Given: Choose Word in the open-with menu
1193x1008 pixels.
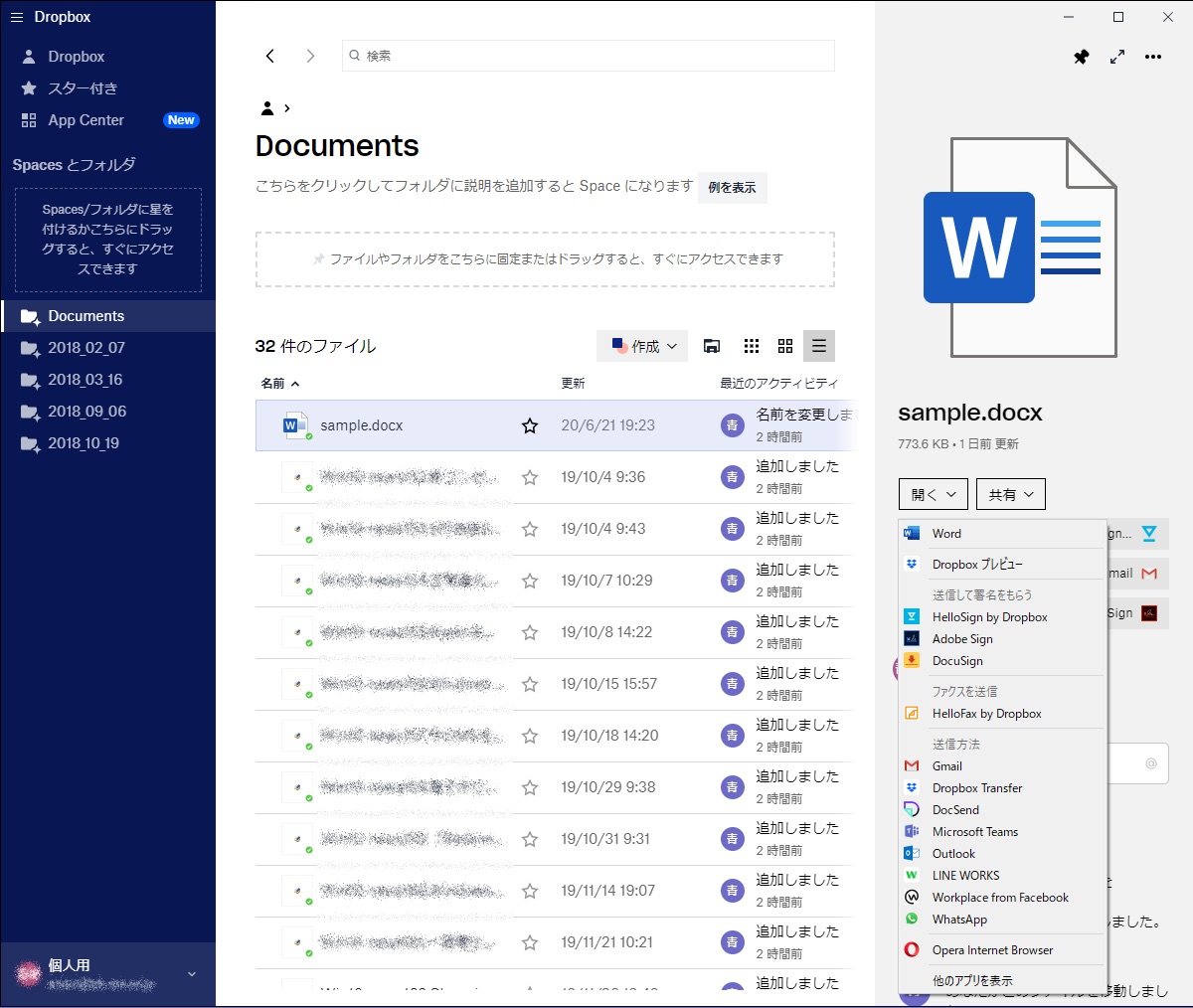Looking at the screenshot, I should point(1002,534).
